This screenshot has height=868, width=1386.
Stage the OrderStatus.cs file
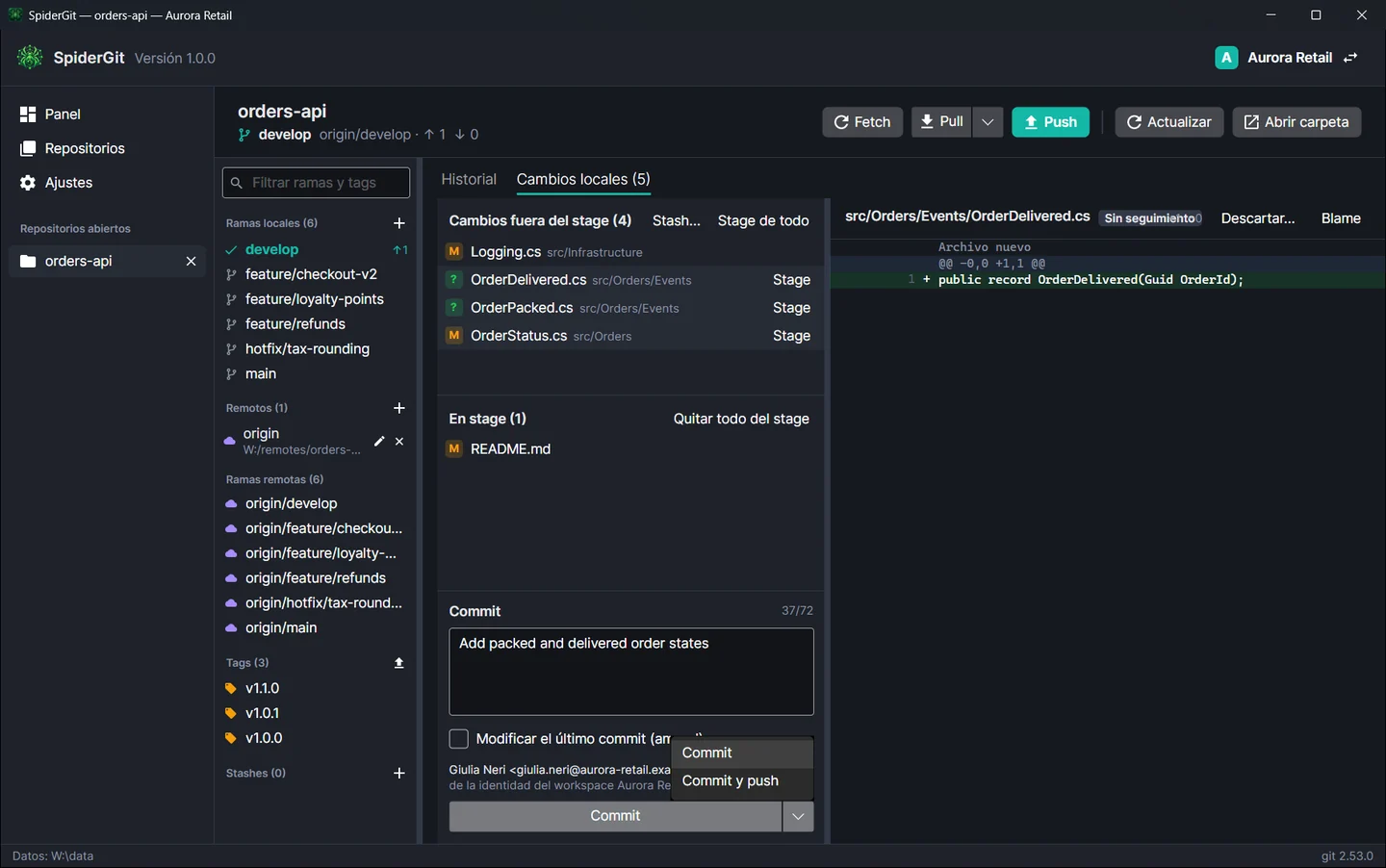[x=791, y=336]
